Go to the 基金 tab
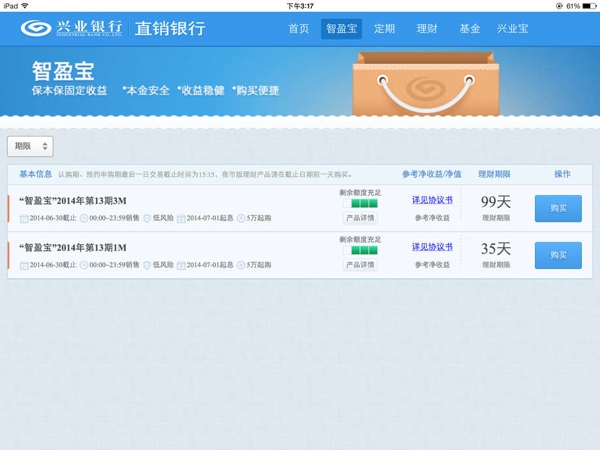The height and width of the screenshot is (450, 600). tap(470, 29)
